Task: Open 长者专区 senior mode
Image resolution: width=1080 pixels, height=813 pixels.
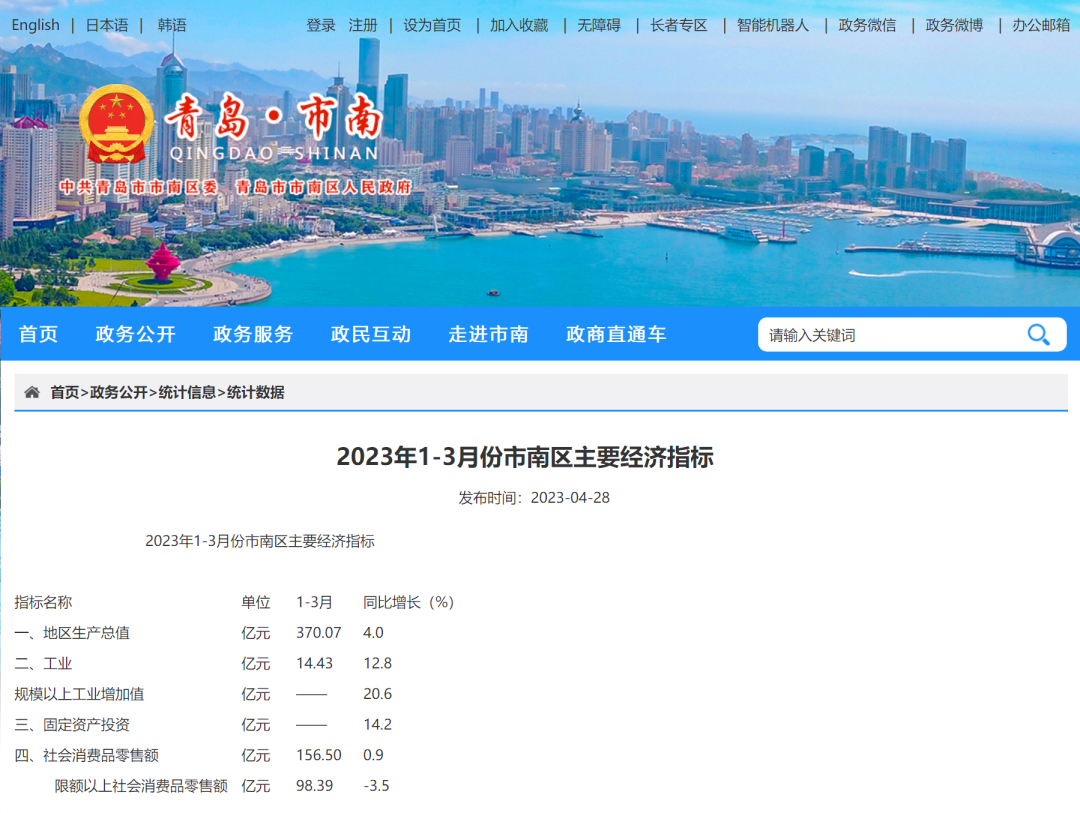Action: pos(679,25)
